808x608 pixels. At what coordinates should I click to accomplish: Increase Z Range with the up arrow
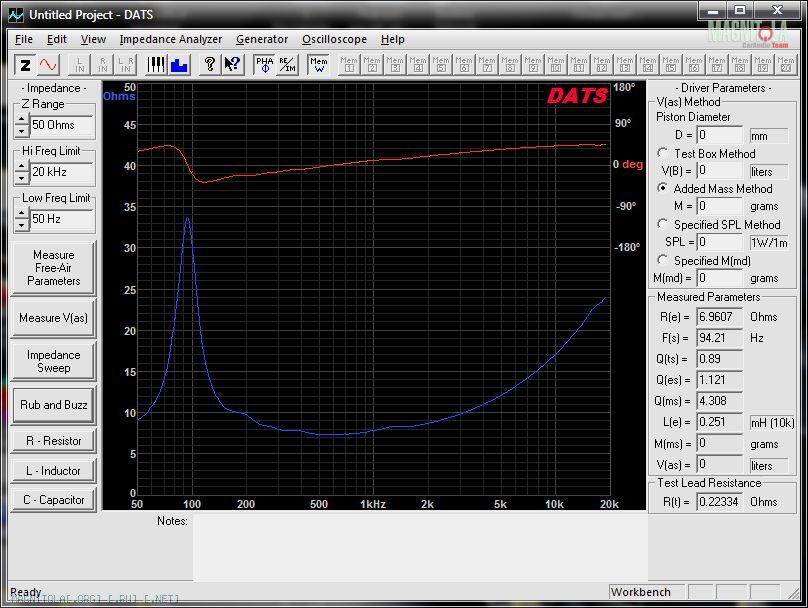point(21,120)
